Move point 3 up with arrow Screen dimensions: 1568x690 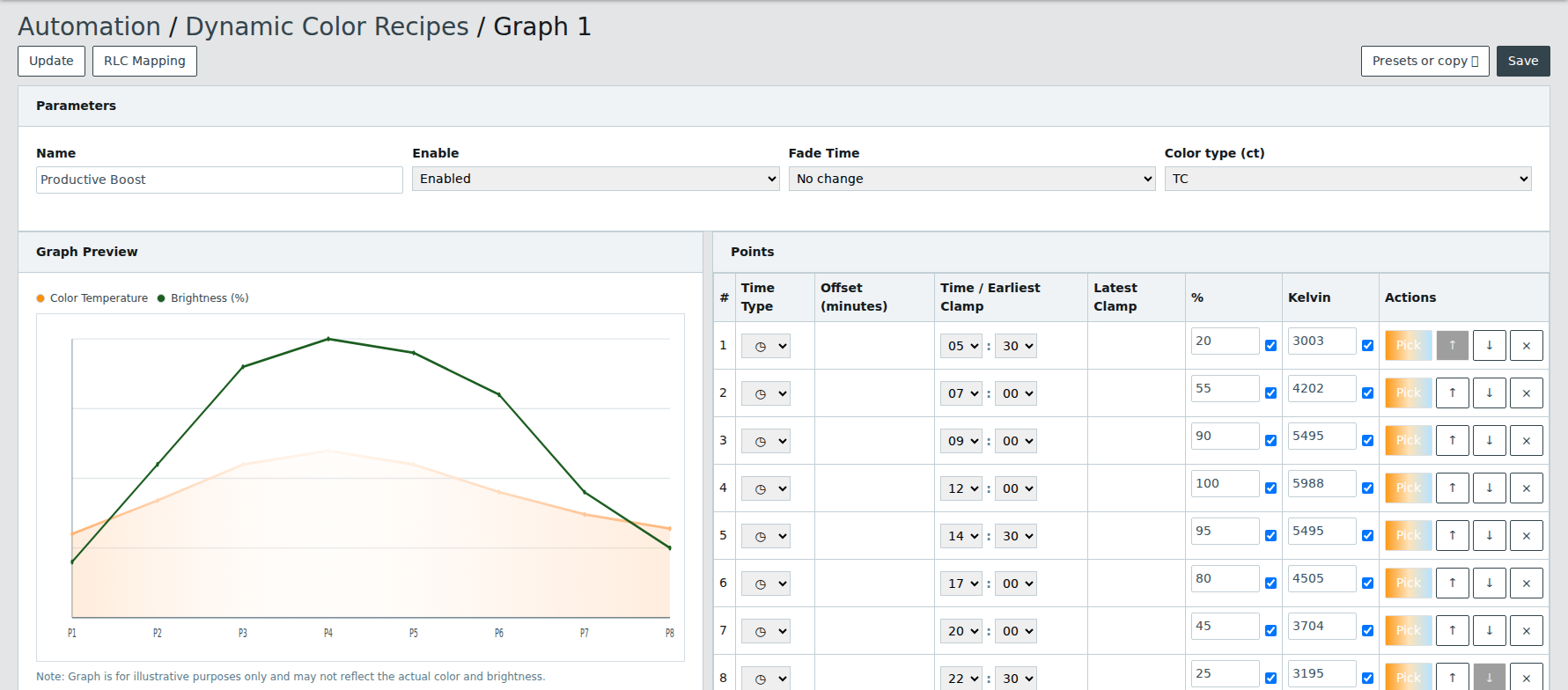pos(1452,440)
